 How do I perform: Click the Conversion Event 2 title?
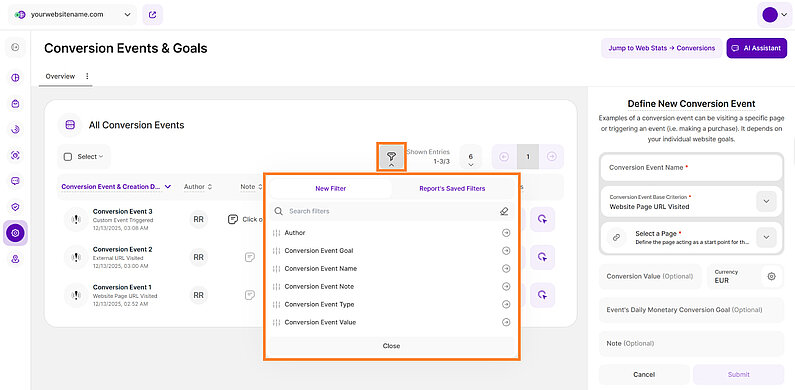(123, 250)
